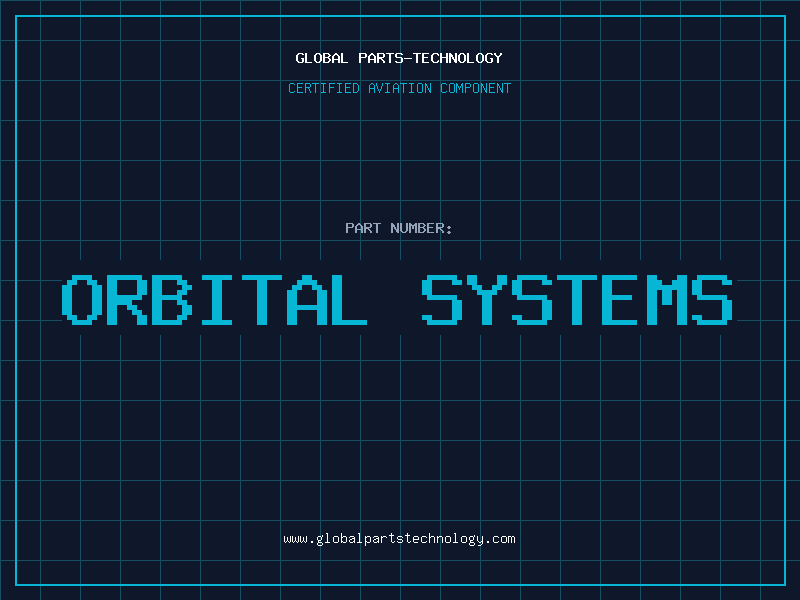Open the www.globalpartstechnology.com website link
The image size is (800, 600).
(x=399, y=539)
